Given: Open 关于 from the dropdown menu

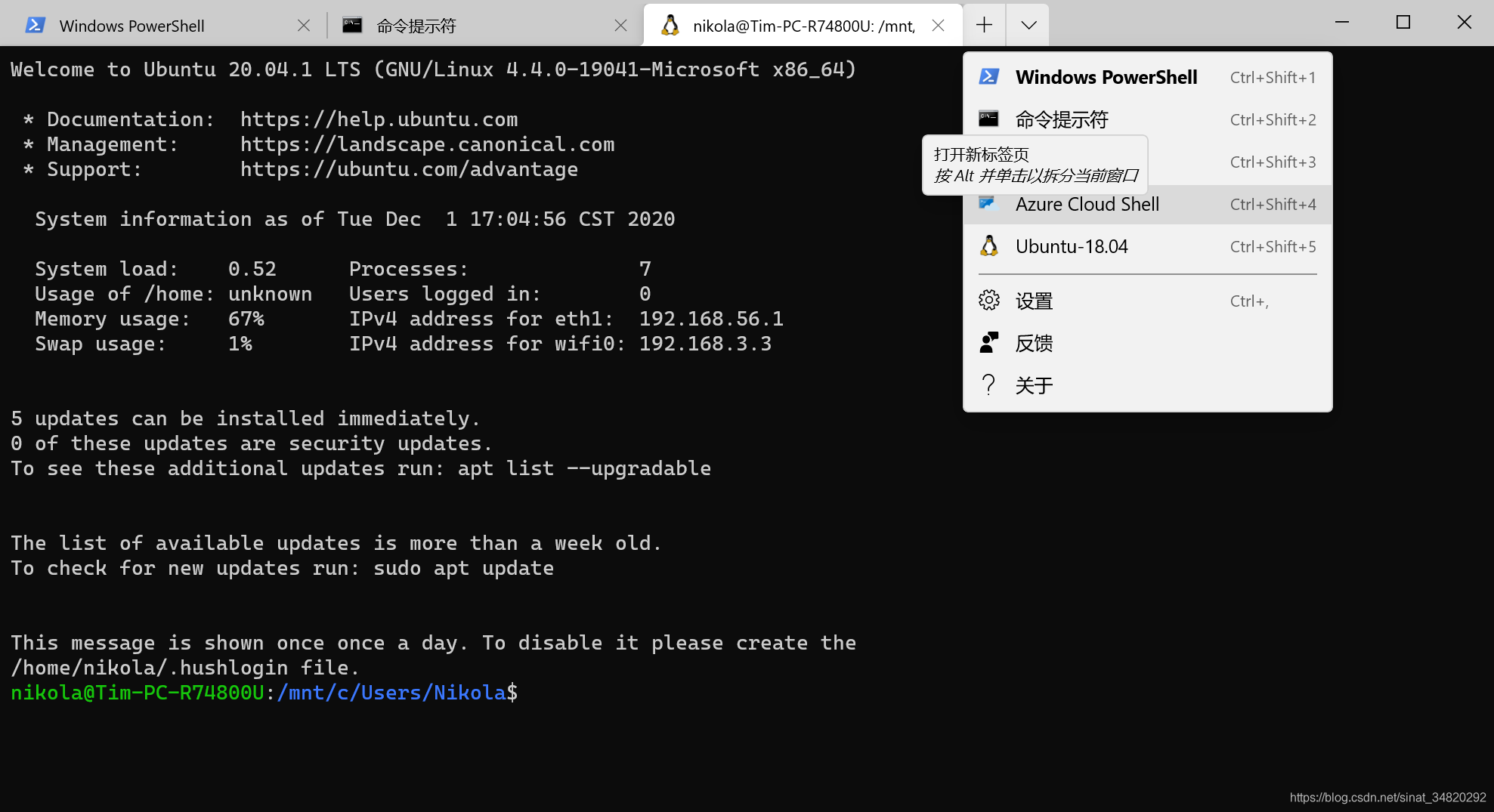Looking at the screenshot, I should click(1147, 385).
